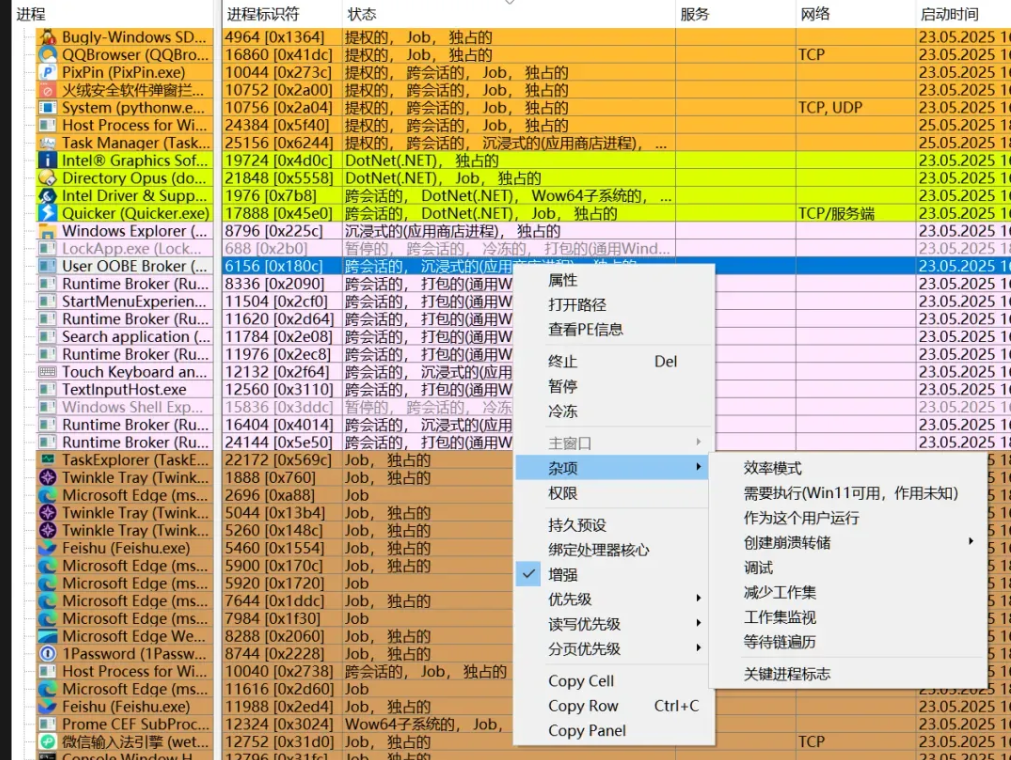Click the Twinkle Tray icon for PID 1888
The width and height of the screenshot is (1011, 760).
(x=48, y=478)
